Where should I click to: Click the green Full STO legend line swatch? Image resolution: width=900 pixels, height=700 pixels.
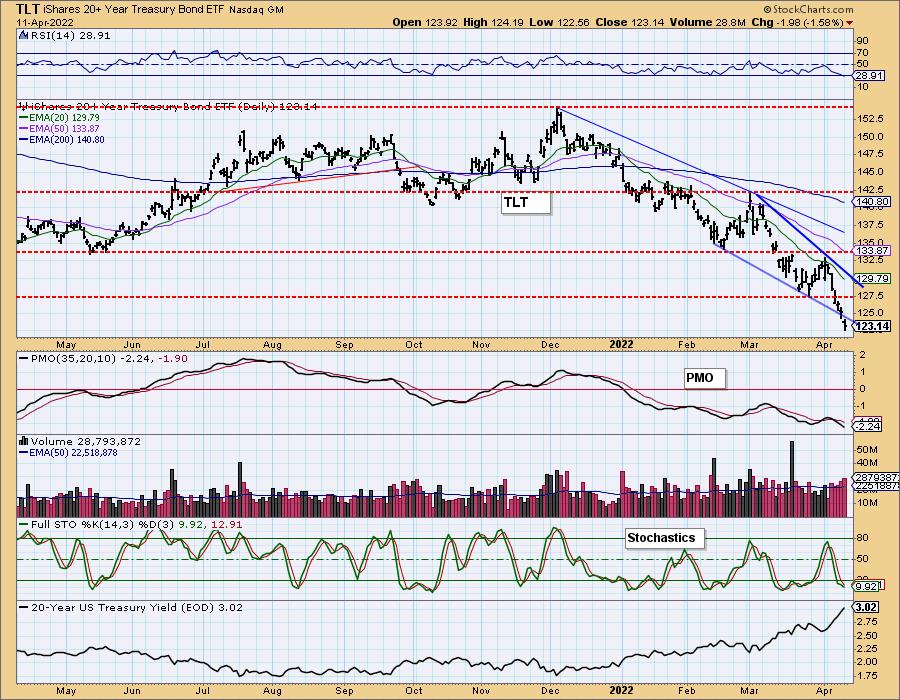coord(24,524)
